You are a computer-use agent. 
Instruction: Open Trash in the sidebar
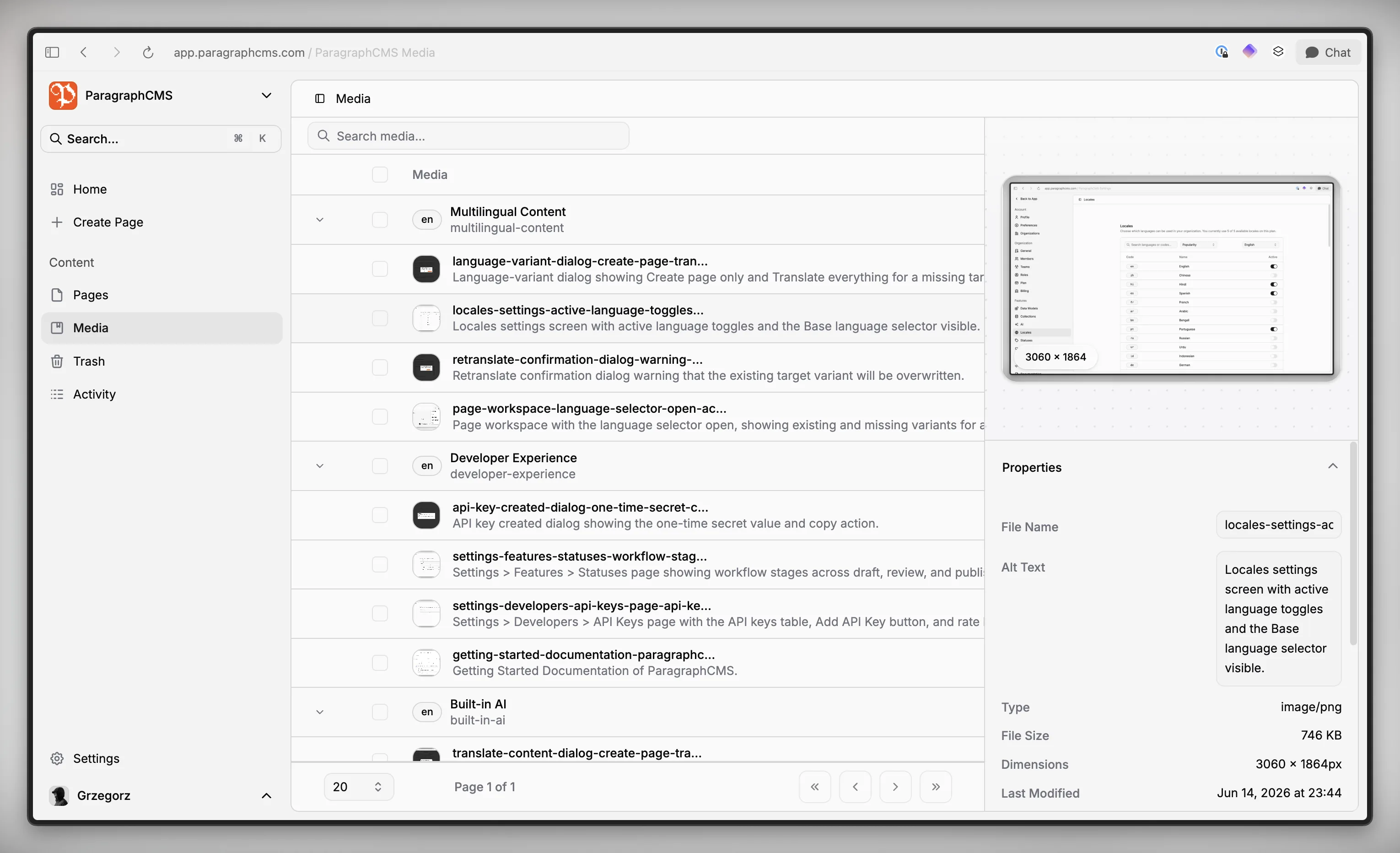pos(162,362)
